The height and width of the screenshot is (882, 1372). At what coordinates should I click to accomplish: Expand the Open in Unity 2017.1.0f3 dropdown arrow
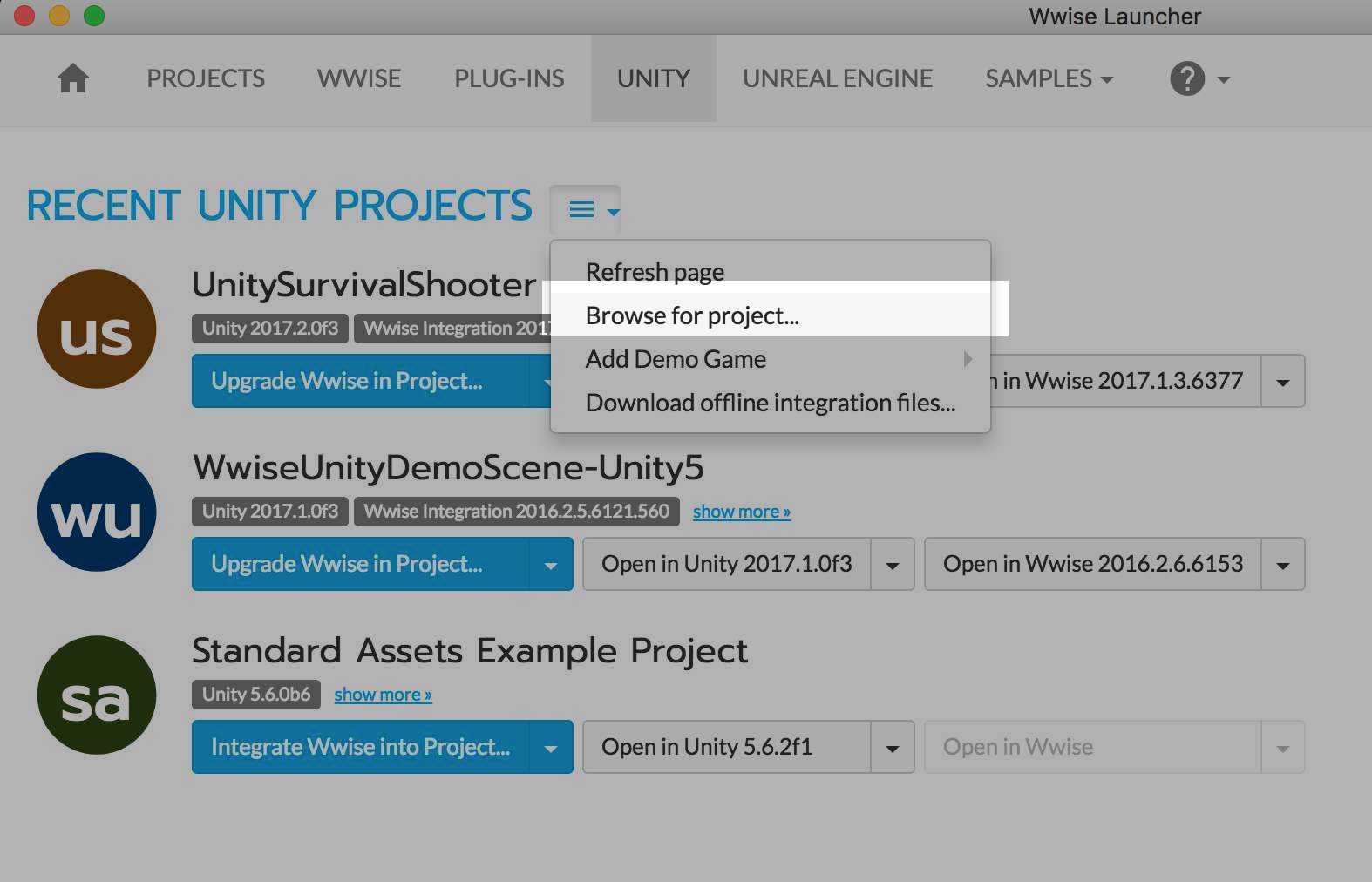[x=893, y=565]
